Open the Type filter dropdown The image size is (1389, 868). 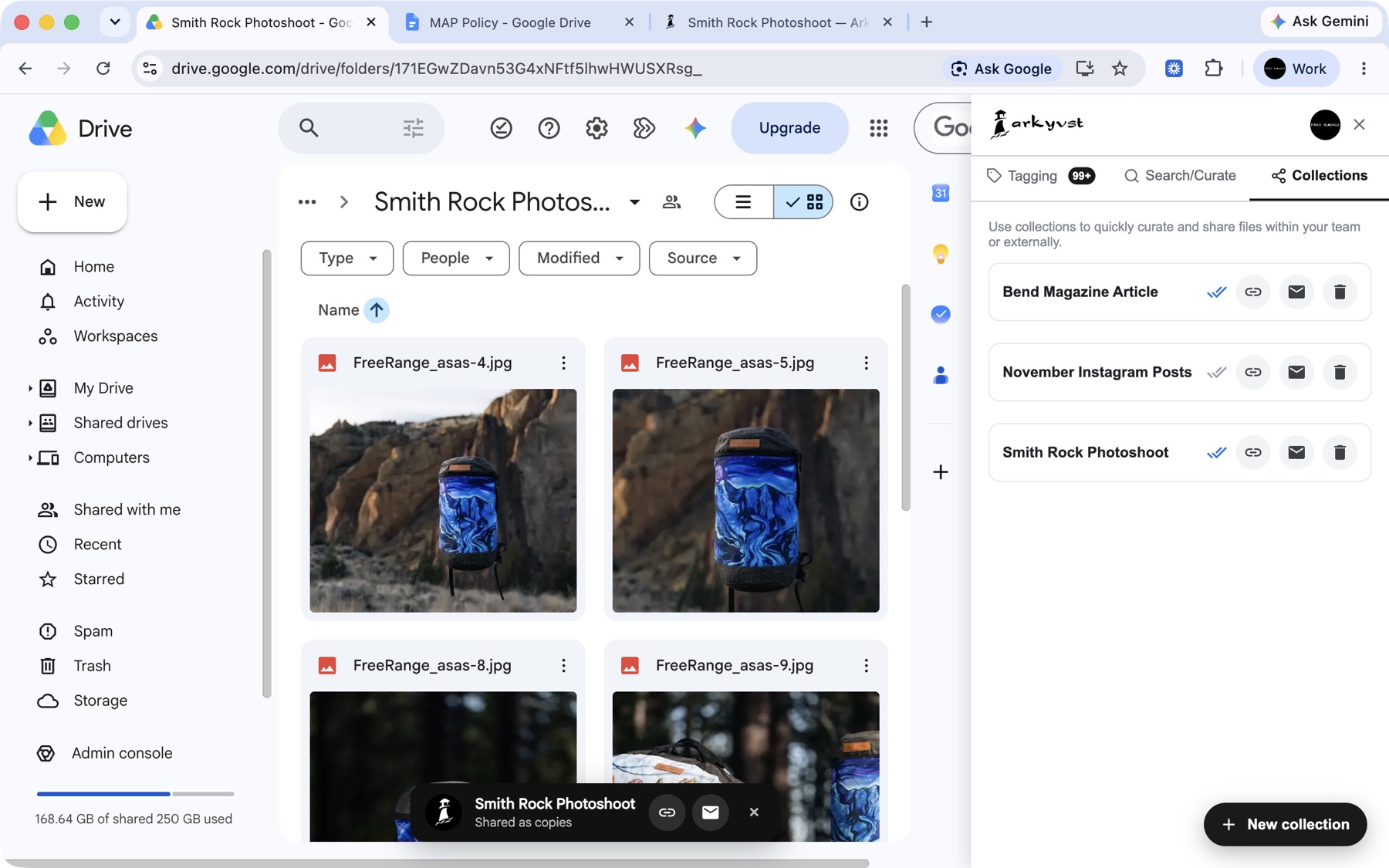tap(347, 258)
